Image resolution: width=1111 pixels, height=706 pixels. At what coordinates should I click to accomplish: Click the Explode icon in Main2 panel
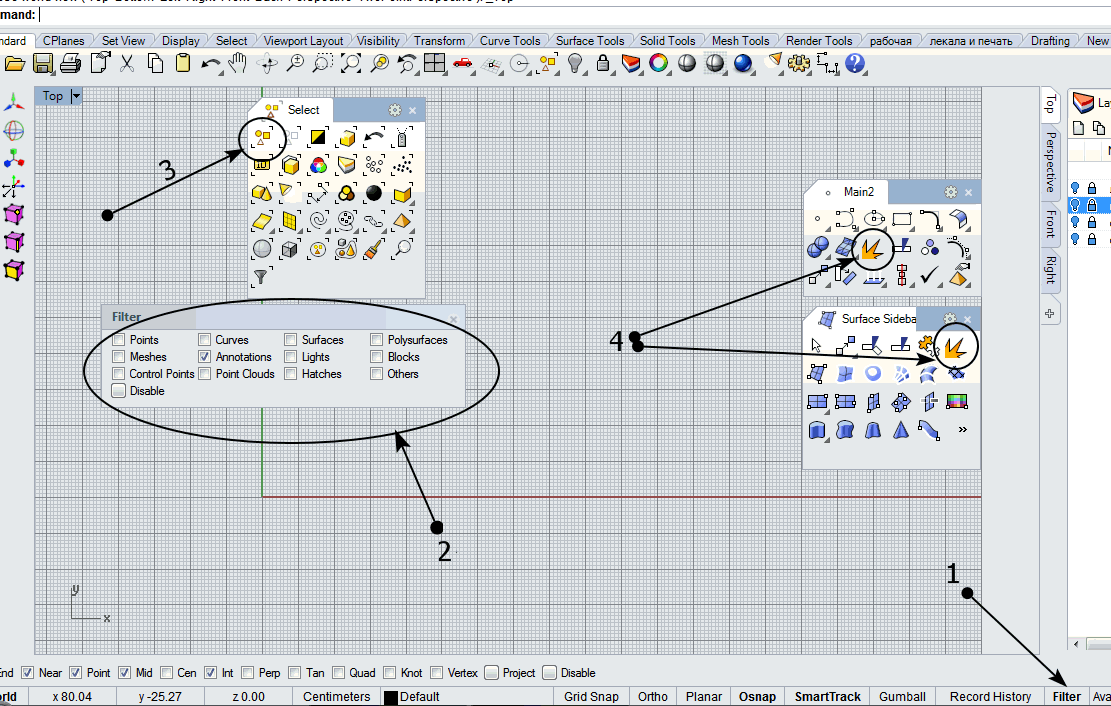[x=873, y=247]
